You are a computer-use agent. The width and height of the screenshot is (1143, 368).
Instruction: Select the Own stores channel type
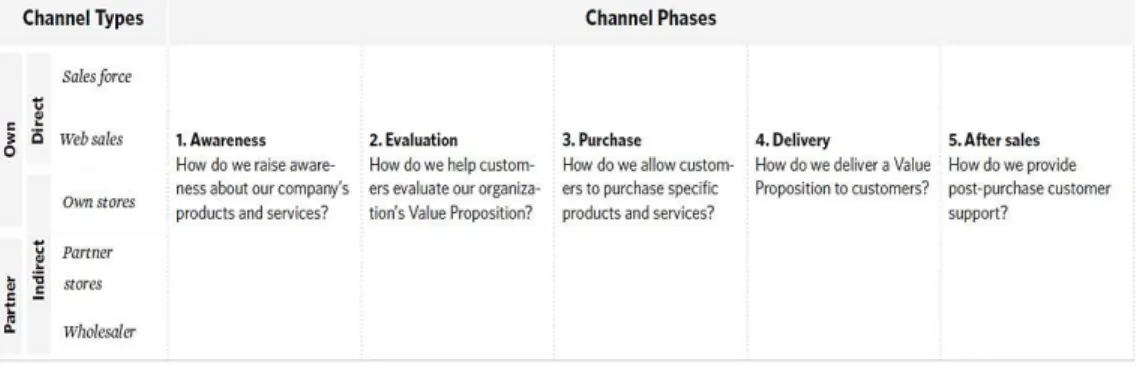tap(98, 202)
